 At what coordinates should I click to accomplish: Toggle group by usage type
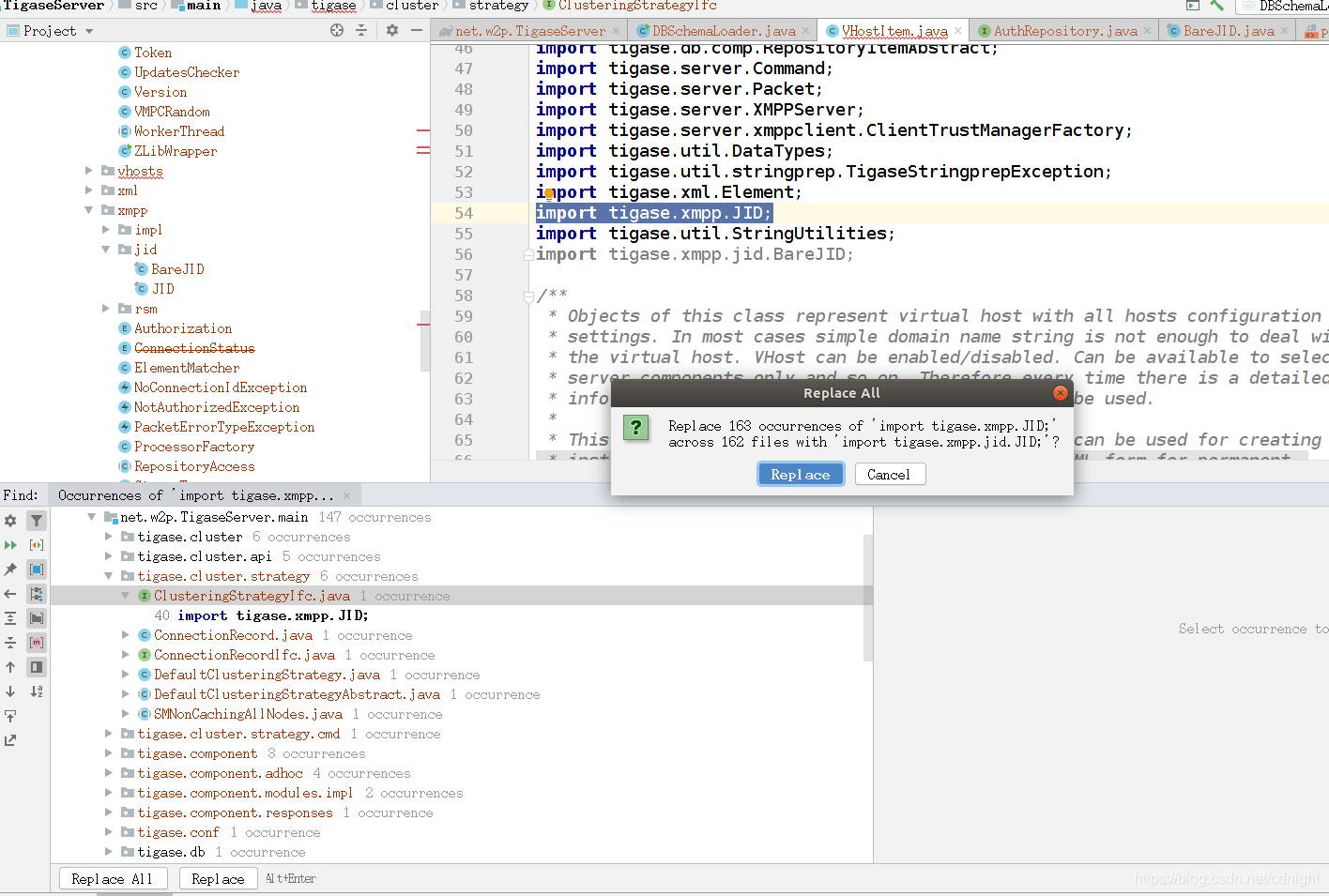click(x=37, y=569)
